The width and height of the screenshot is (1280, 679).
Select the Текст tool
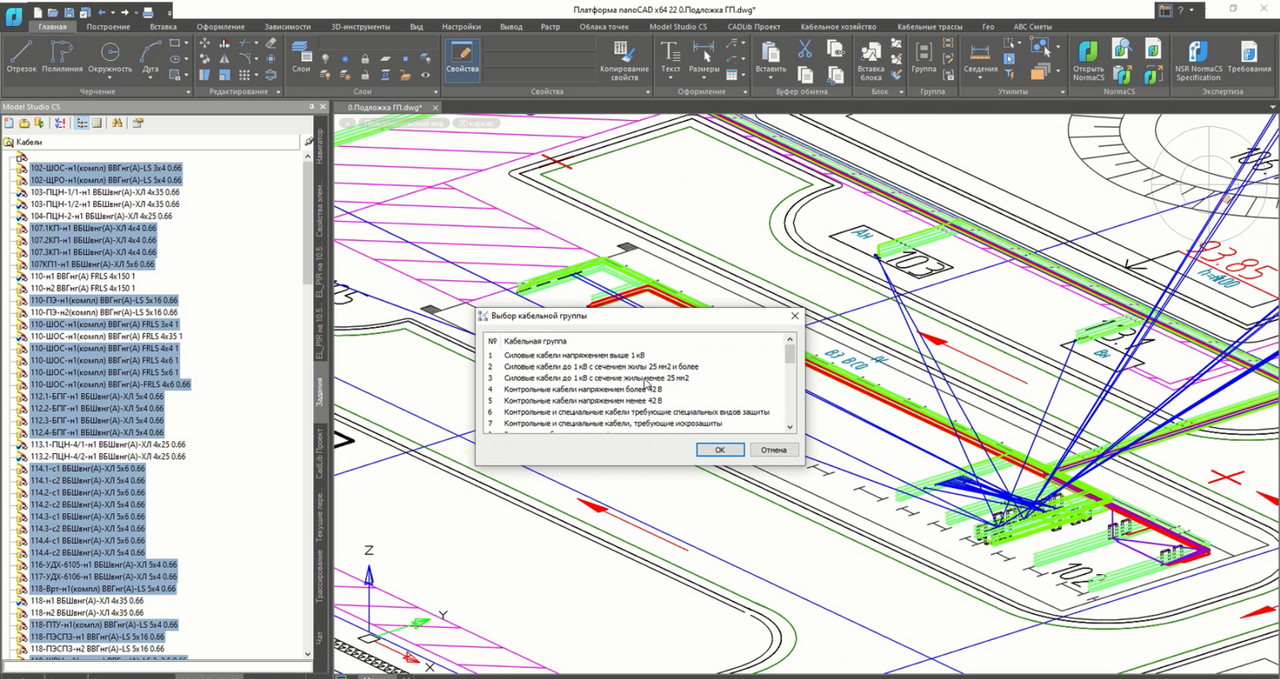670,58
